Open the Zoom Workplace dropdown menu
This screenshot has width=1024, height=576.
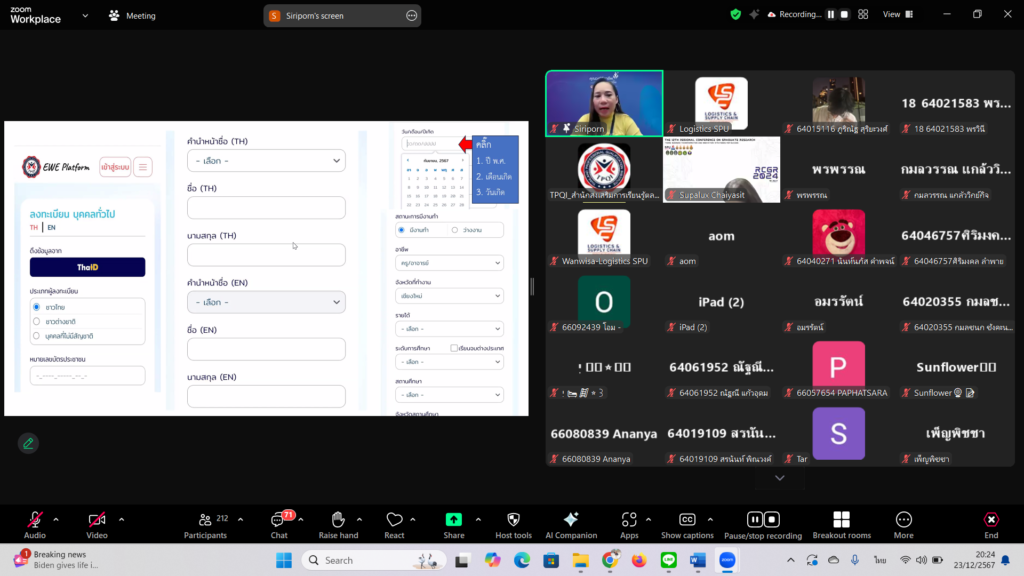pos(85,16)
